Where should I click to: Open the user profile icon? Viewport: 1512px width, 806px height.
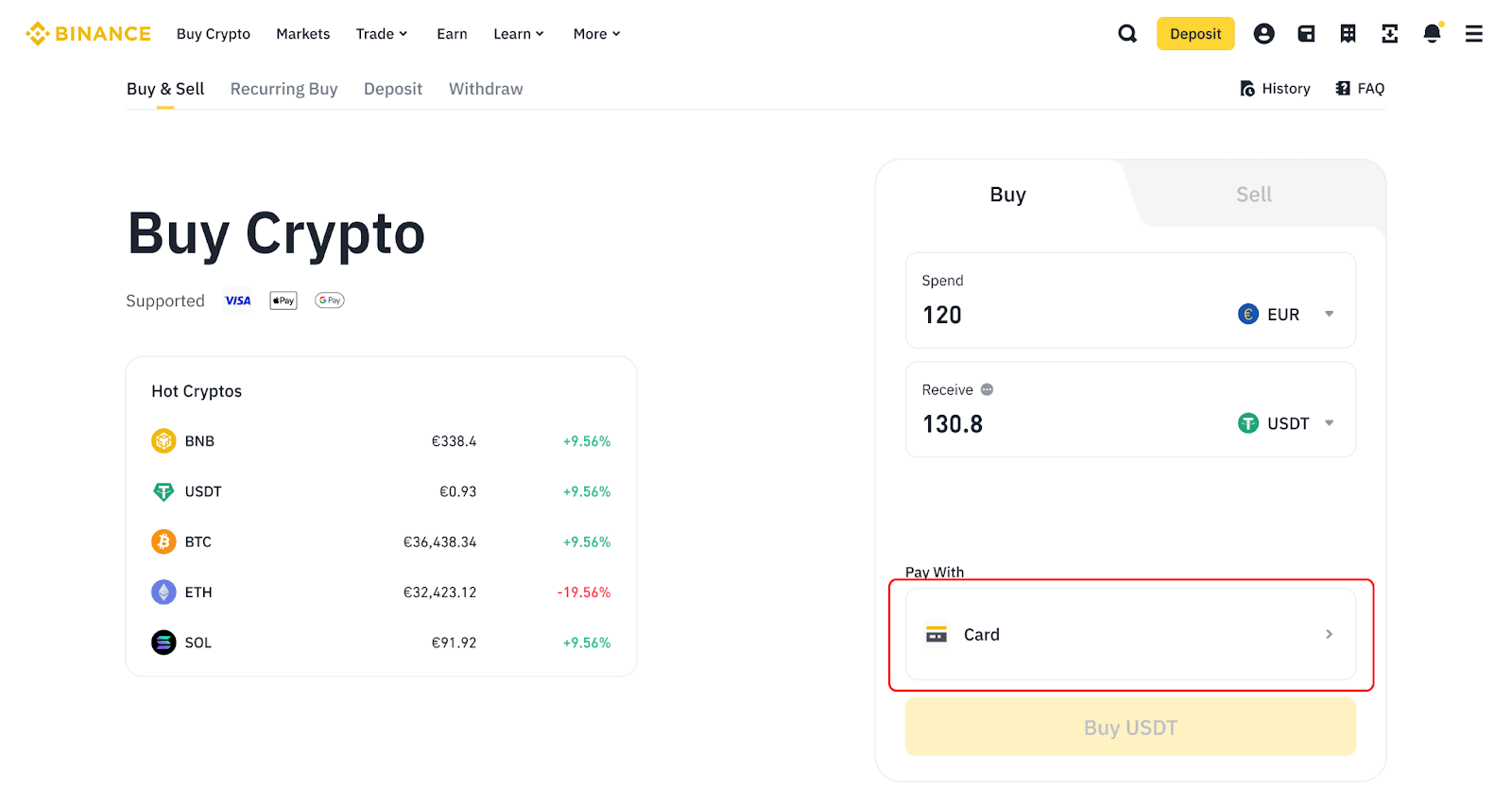coord(1263,34)
